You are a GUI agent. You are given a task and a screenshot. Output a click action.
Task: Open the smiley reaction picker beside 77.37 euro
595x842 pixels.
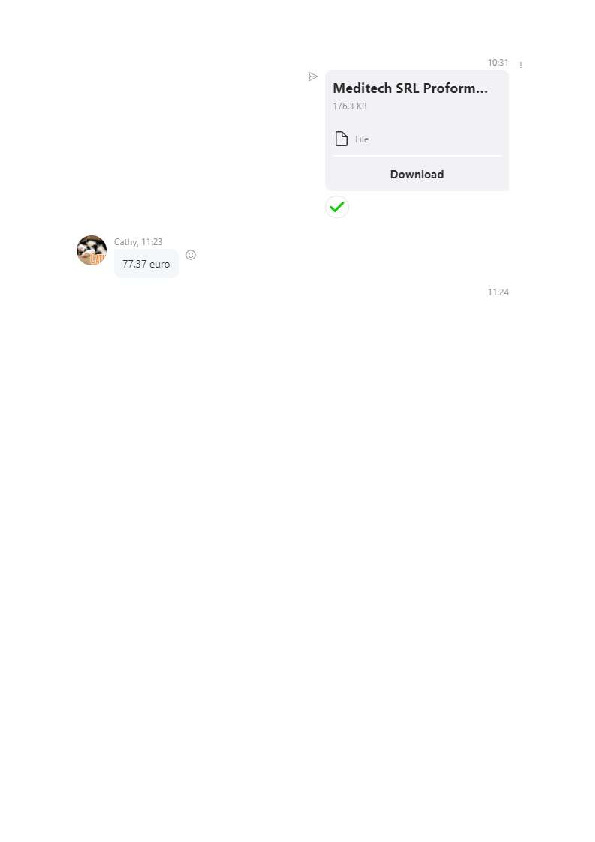click(191, 255)
